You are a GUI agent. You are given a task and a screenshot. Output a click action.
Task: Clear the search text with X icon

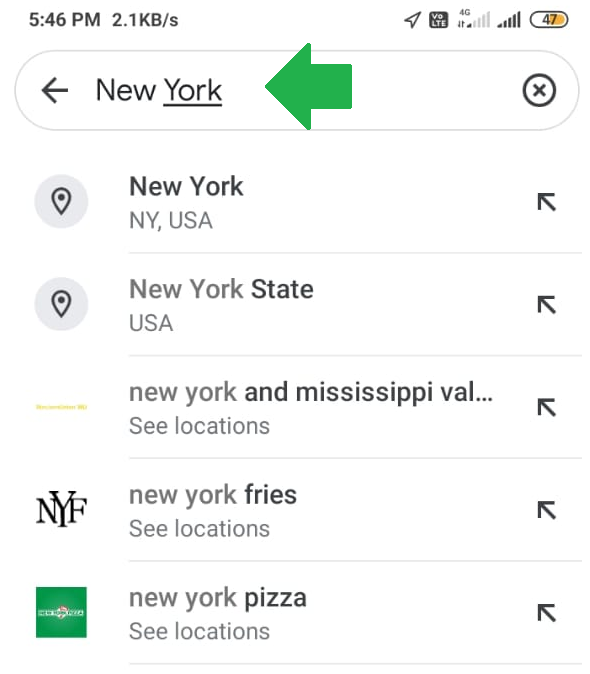pos(539,90)
